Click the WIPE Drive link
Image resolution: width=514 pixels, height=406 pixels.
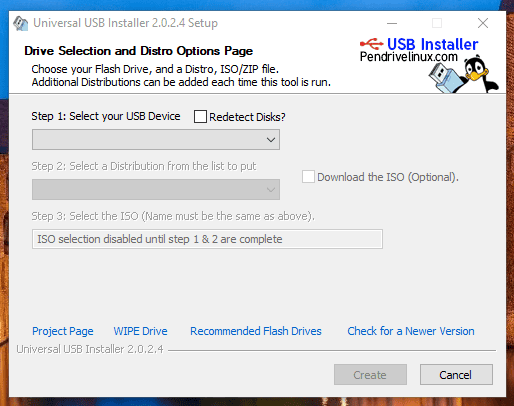[x=140, y=331]
